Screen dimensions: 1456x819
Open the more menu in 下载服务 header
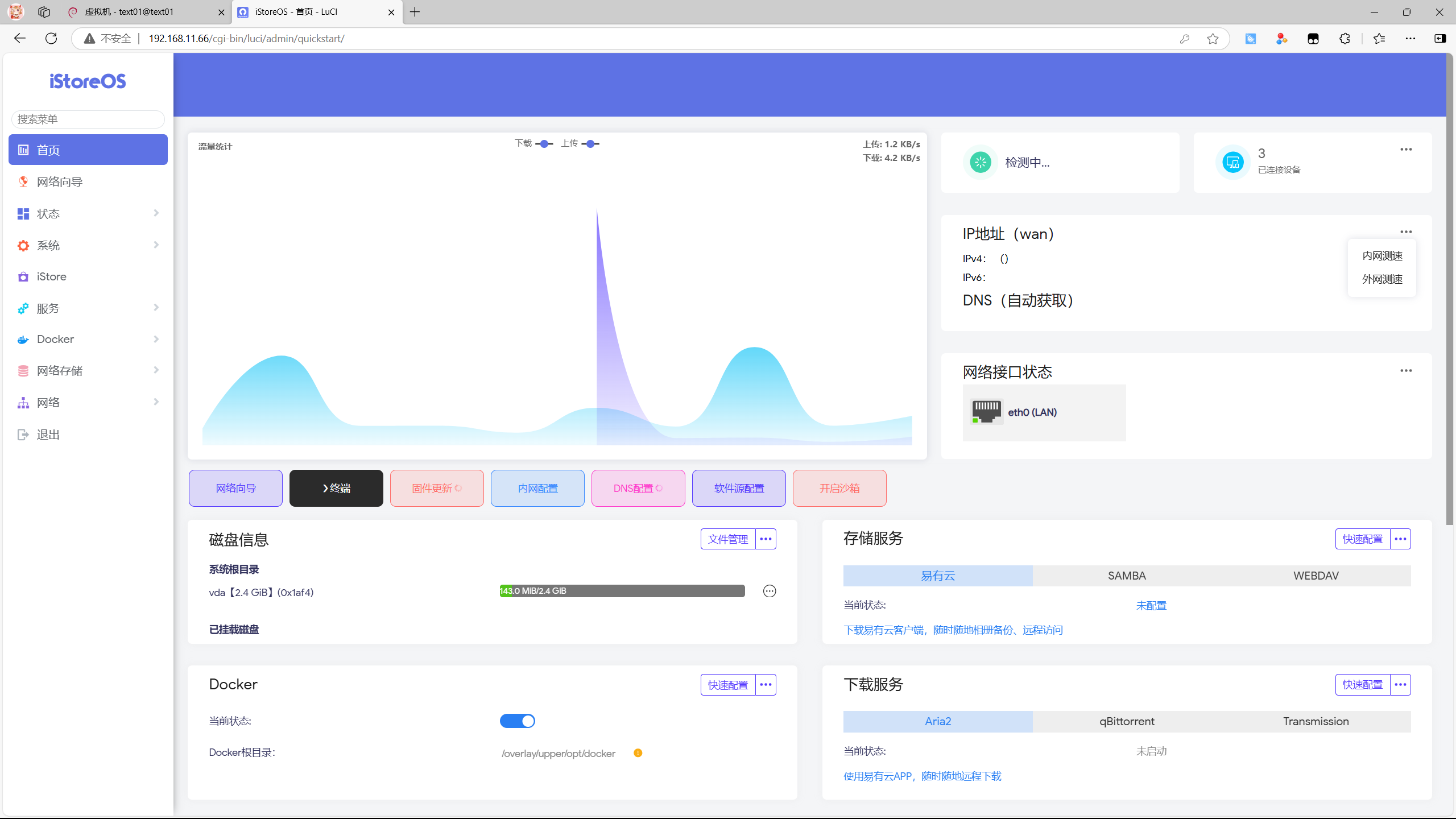pos(1400,685)
